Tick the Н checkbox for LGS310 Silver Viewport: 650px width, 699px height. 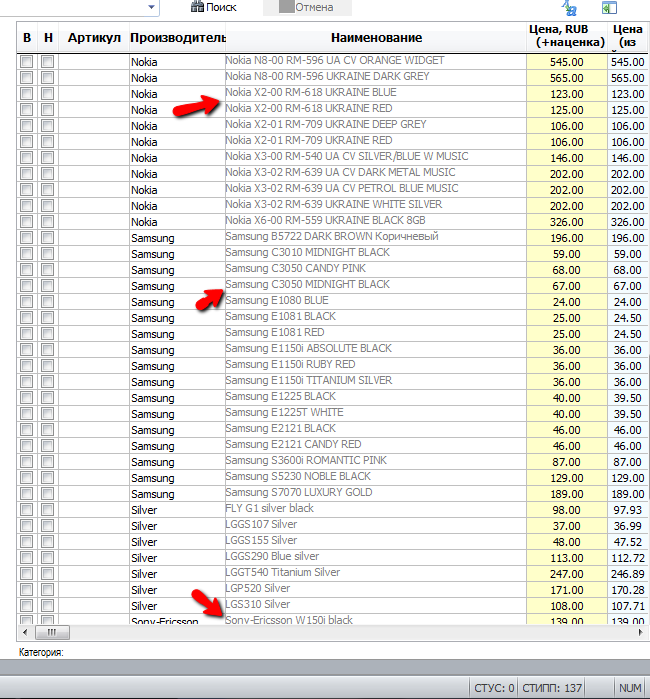click(x=48, y=606)
